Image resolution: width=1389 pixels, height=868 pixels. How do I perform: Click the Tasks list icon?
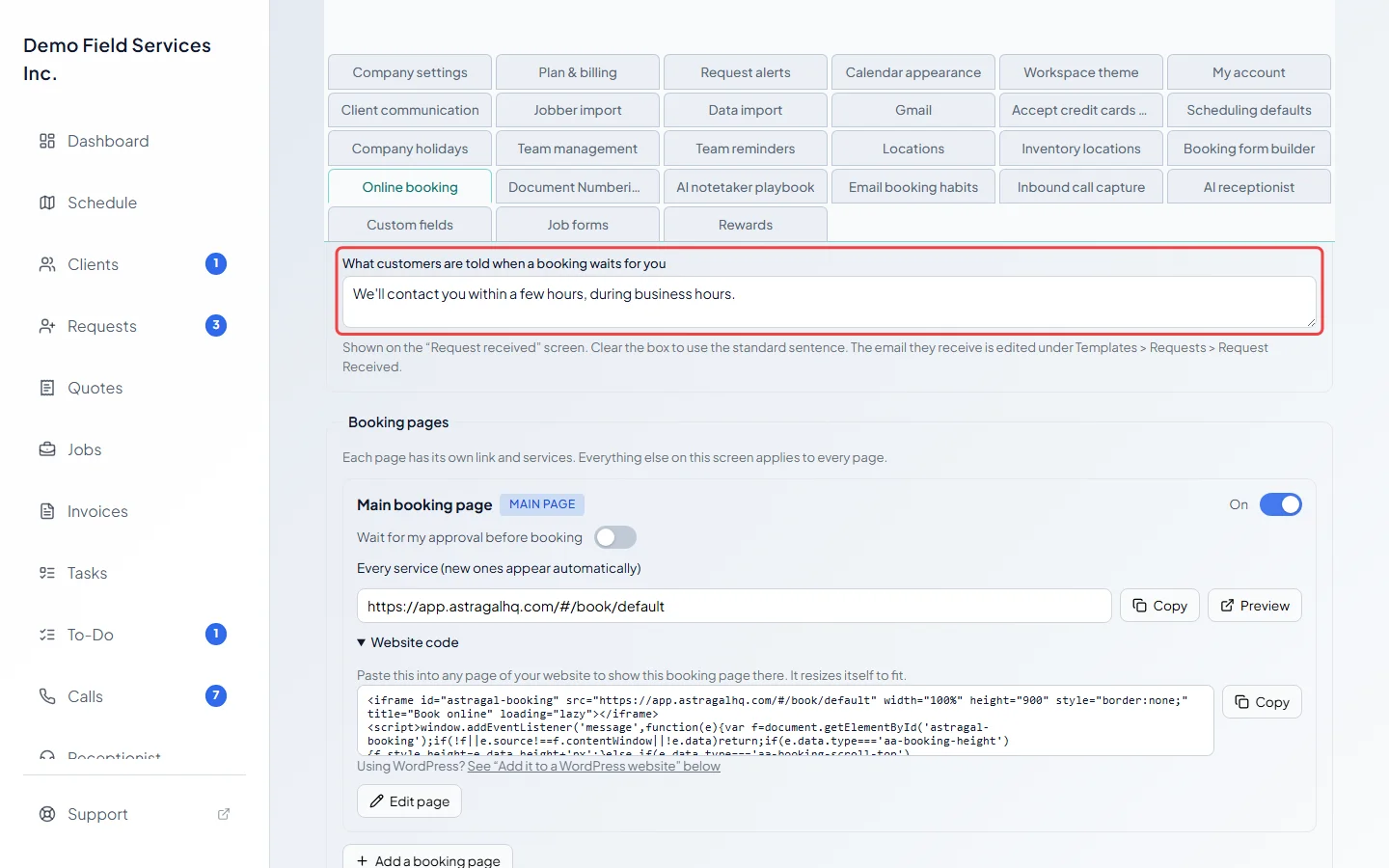pos(47,573)
